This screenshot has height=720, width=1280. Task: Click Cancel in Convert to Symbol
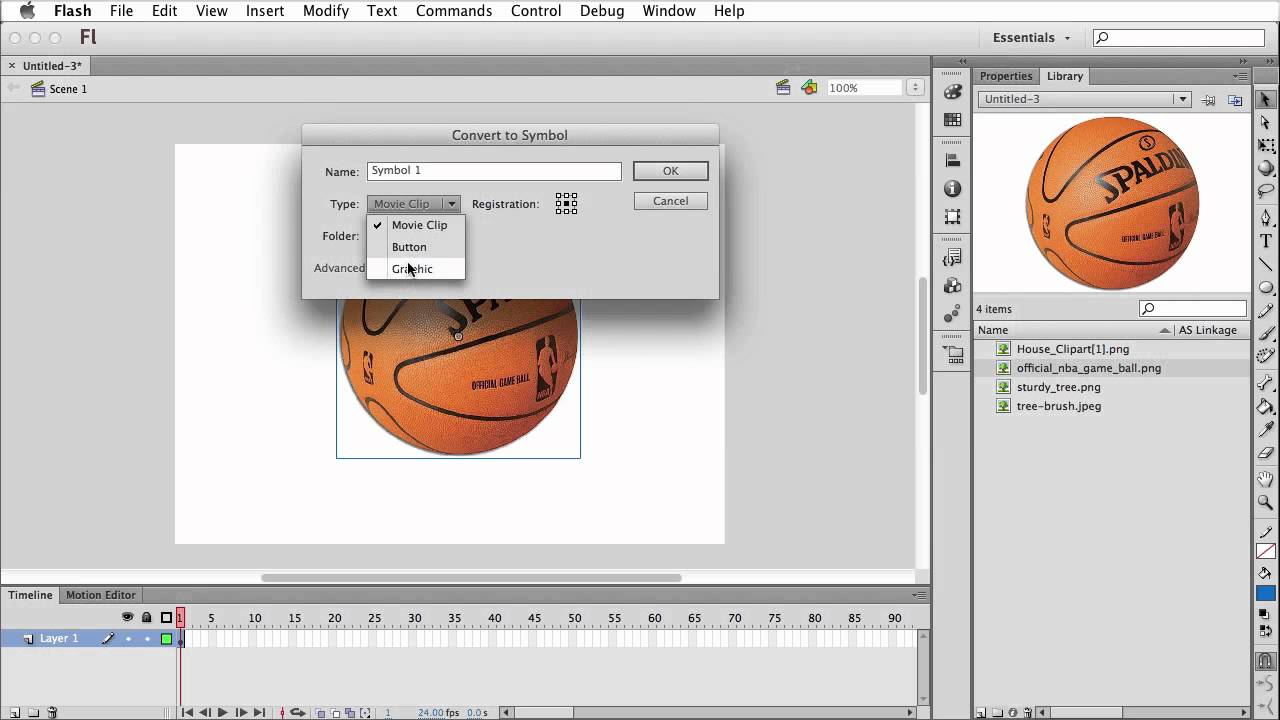point(670,201)
